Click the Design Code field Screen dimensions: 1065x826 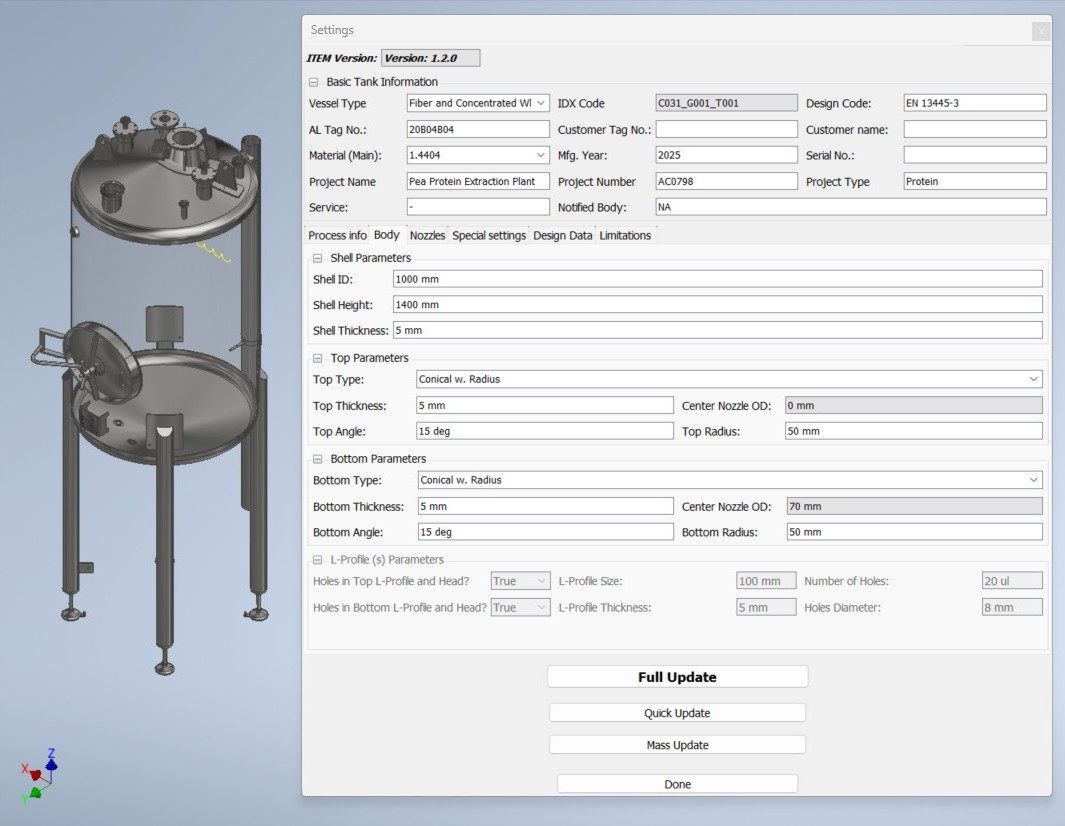click(975, 103)
